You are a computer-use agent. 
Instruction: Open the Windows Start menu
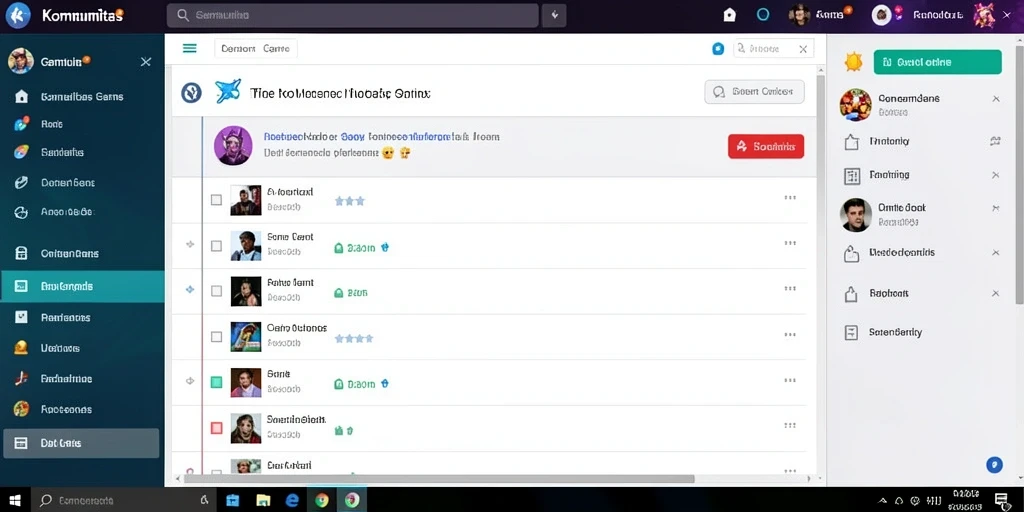(x=14, y=500)
